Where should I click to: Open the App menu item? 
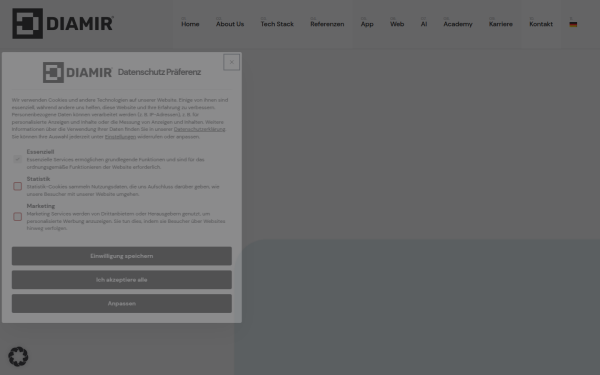point(367,24)
